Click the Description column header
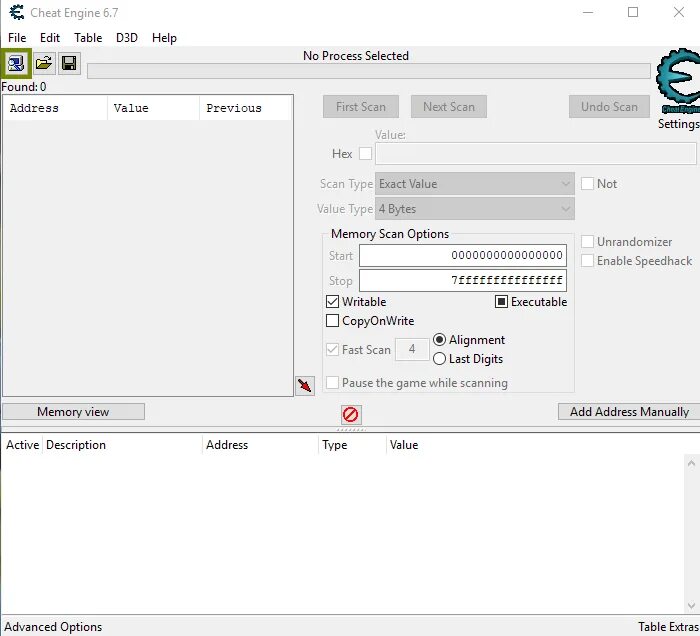The height and width of the screenshot is (636, 700). pos(122,445)
